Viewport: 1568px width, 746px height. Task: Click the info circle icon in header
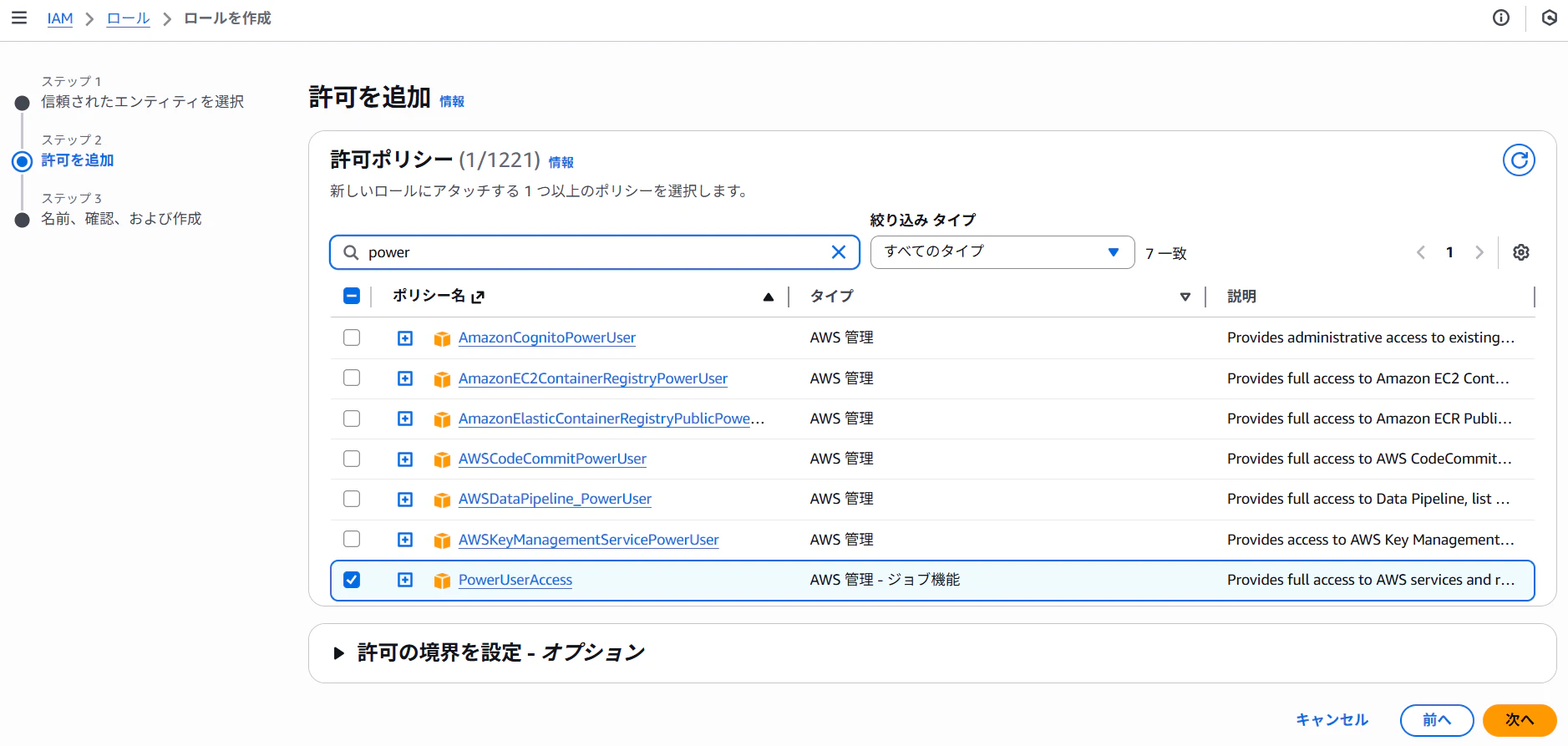[x=1501, y=18]
